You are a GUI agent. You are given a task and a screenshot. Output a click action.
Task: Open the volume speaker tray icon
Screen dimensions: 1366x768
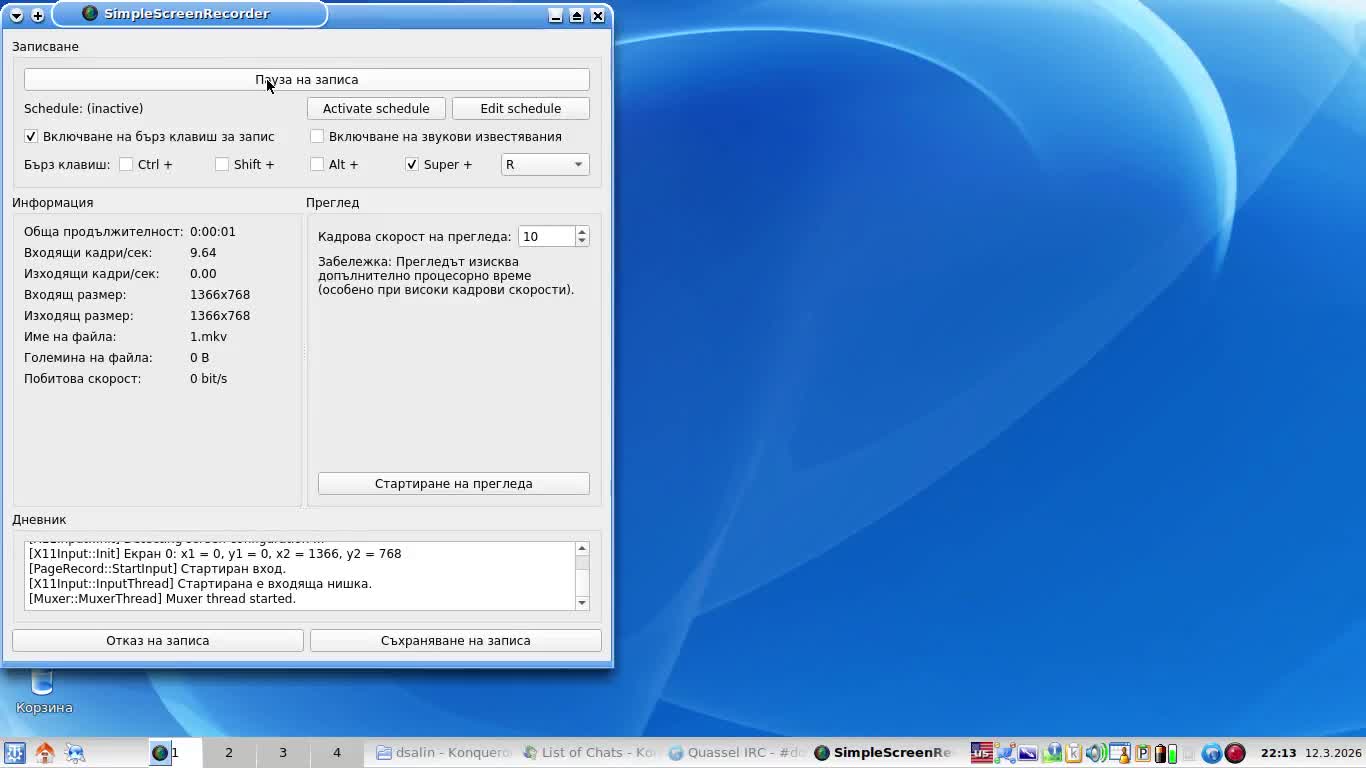coord(1096,753)
